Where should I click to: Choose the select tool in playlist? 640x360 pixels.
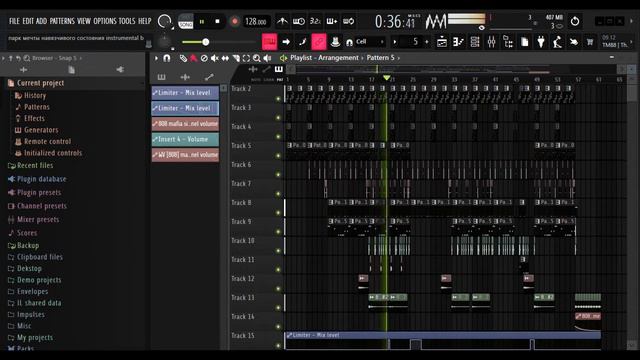pyautogui.click(x=246, y=58)
